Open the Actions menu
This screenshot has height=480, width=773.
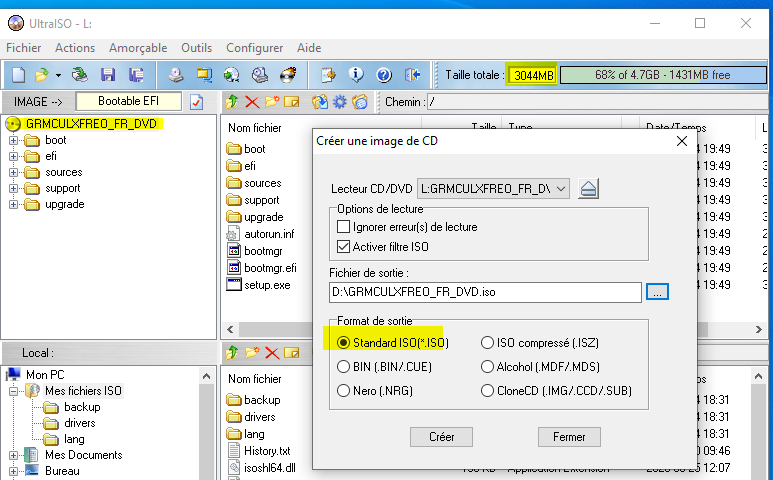[x=75, y=48]
